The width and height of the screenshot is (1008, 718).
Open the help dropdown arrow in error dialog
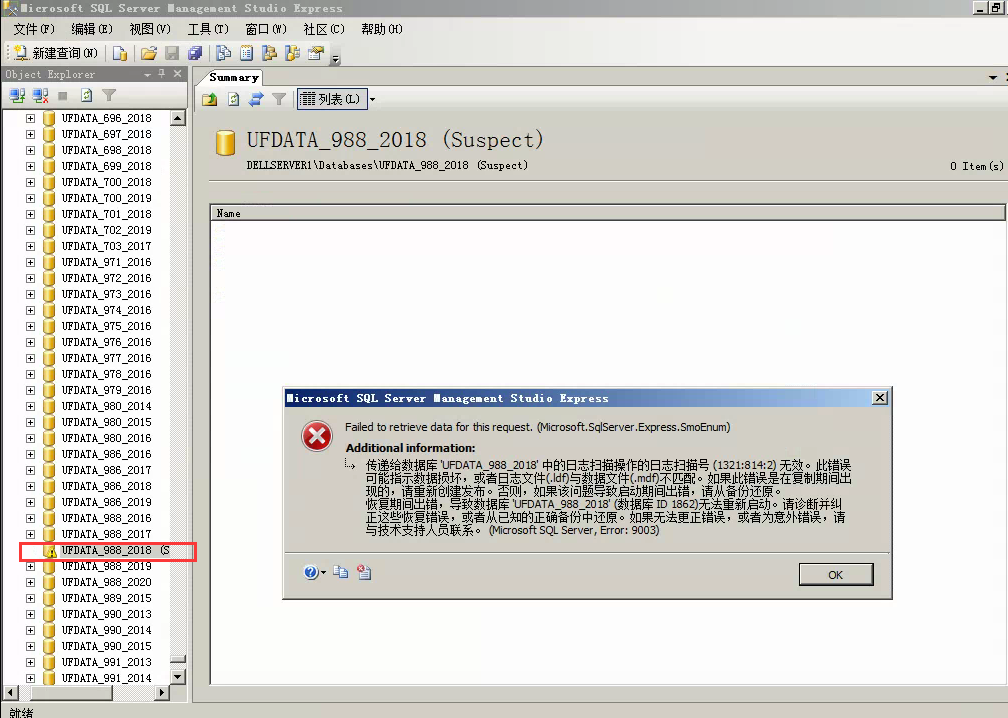point(323,572)
